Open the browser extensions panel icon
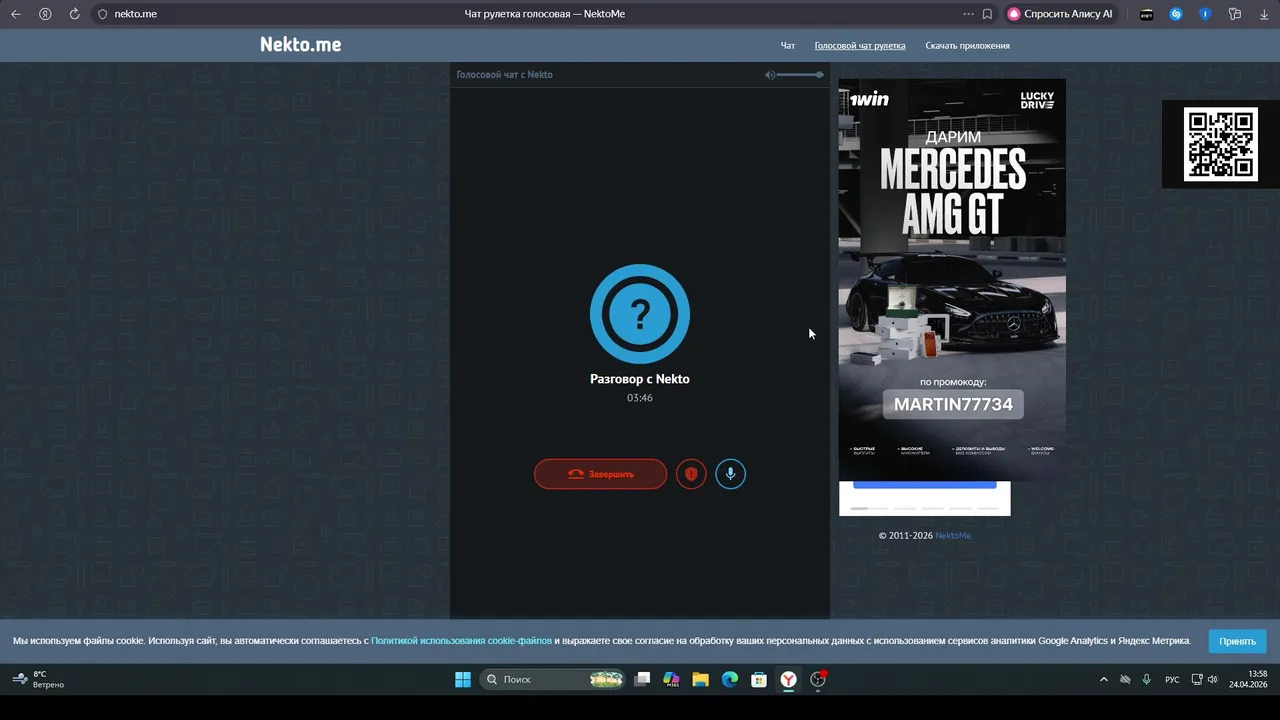The image size is (1280, 720). 1235,14
